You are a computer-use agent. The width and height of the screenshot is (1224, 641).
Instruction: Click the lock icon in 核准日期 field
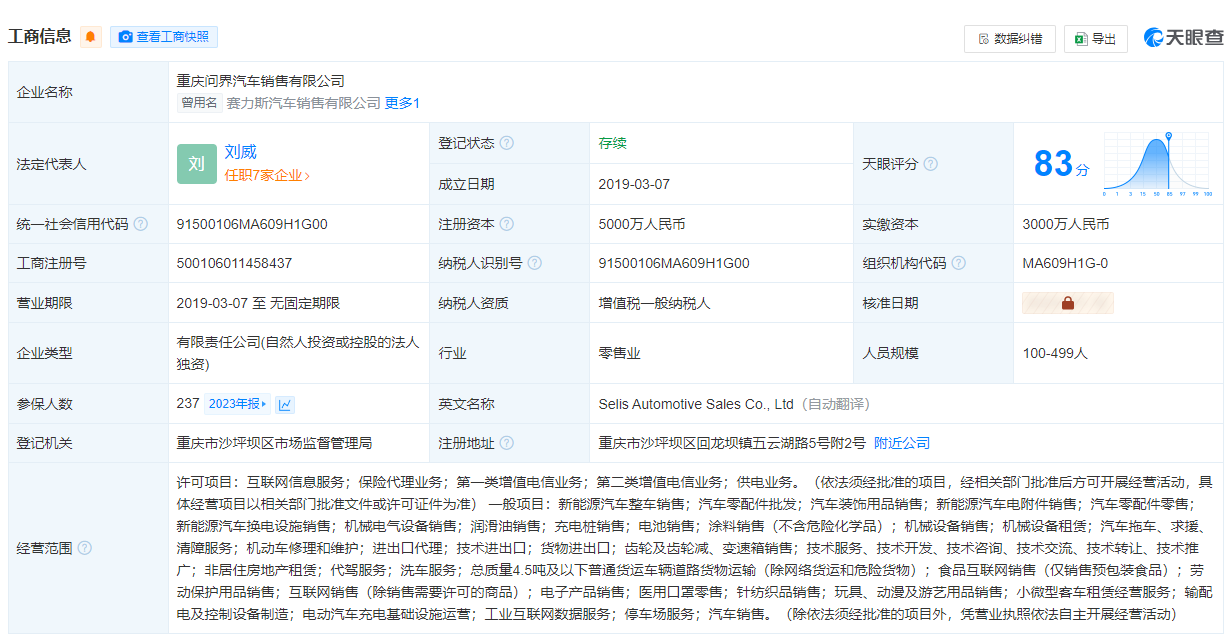pos(1067,302)
